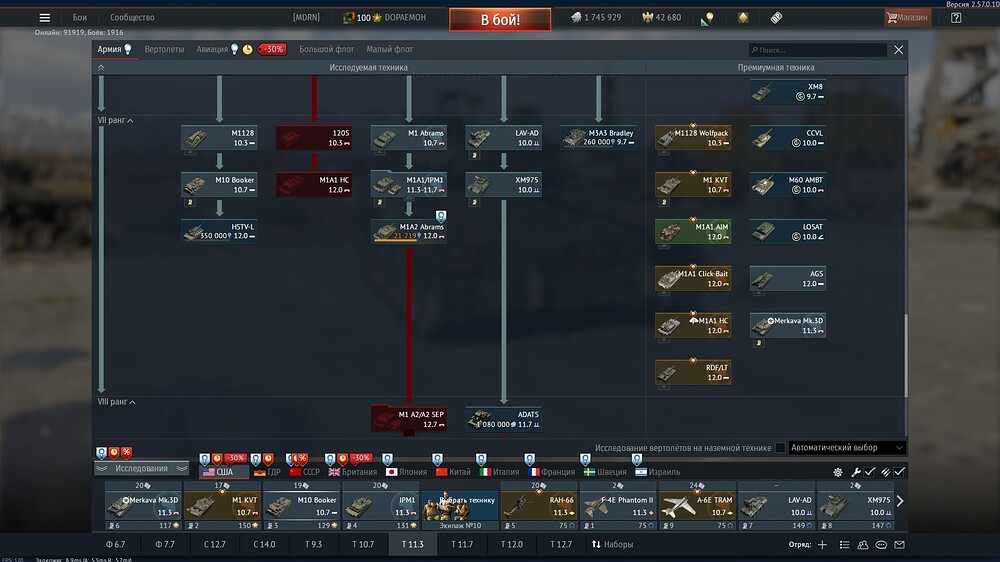This screenshot has height=562, width=1000.
Task: Open the Бои menu
Action: pos(80,18)
